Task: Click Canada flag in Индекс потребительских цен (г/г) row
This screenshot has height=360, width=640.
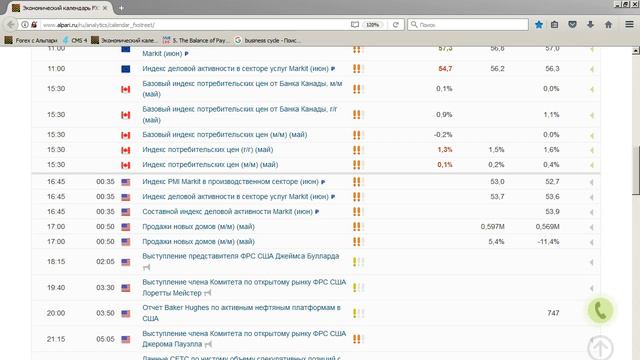Action: pos(126,150)
